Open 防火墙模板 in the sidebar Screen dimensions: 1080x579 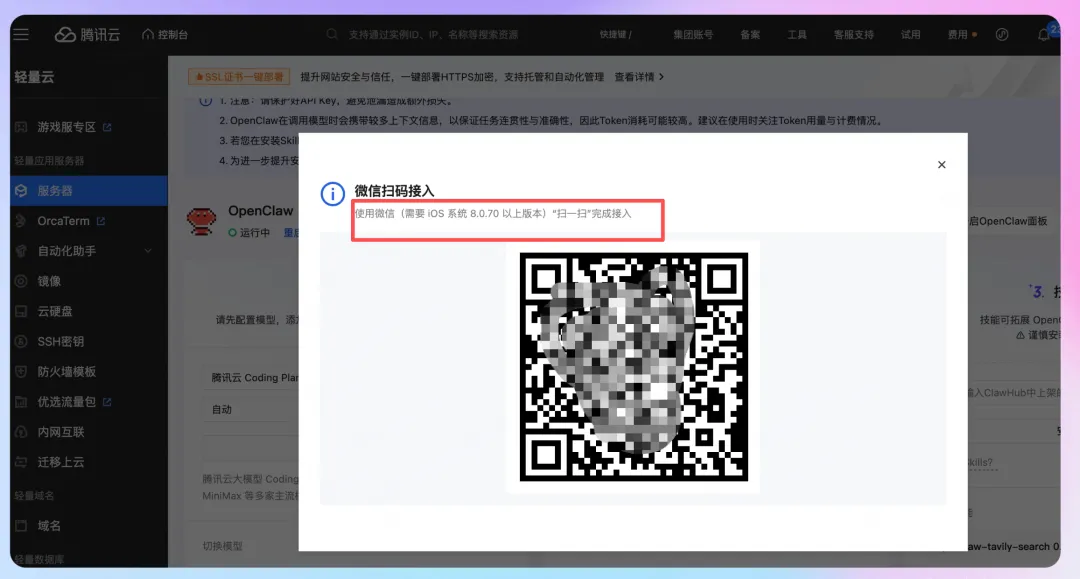pos(66,372)
